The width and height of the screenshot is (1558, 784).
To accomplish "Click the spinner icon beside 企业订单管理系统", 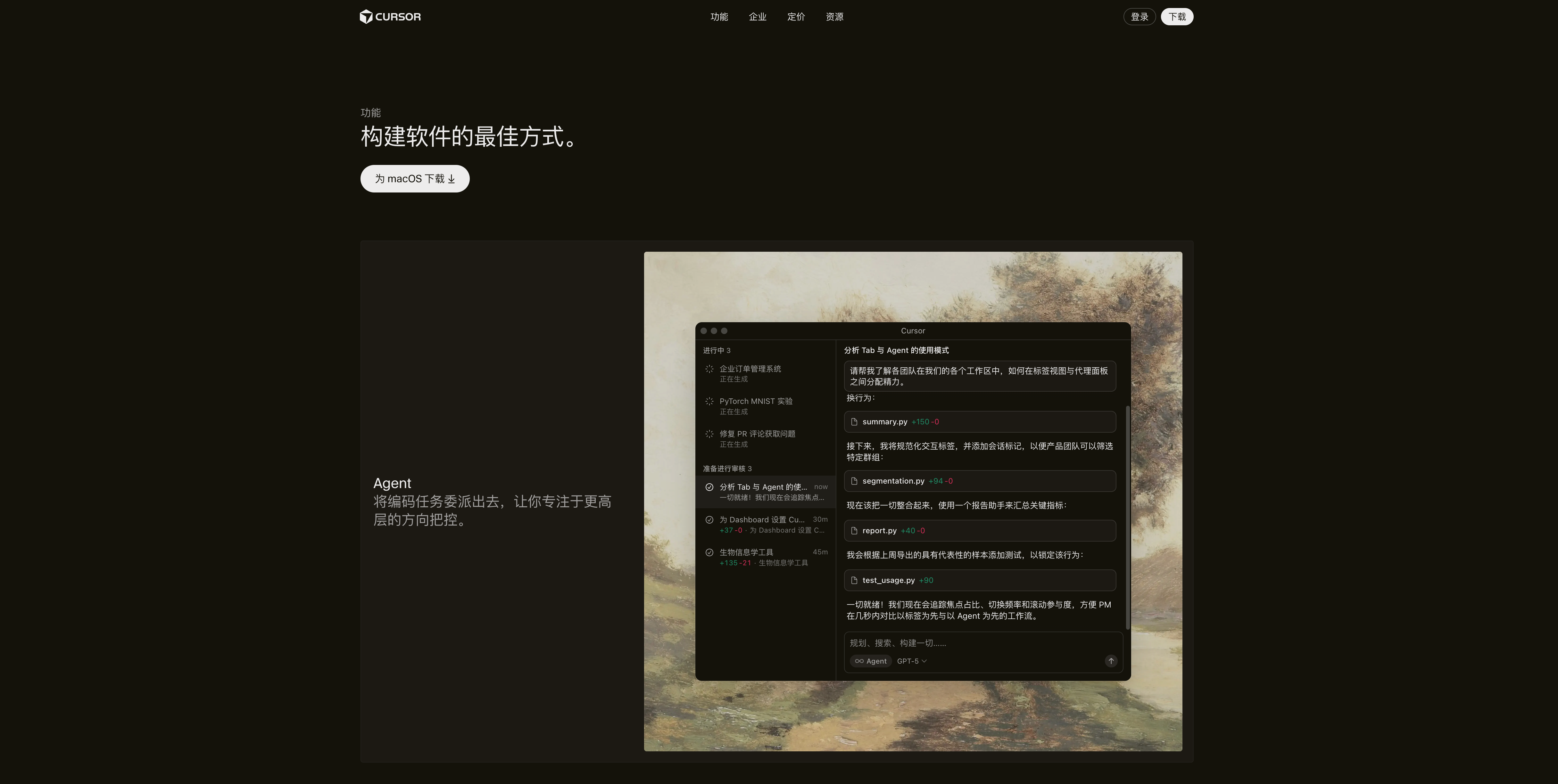I will (709, 369).
